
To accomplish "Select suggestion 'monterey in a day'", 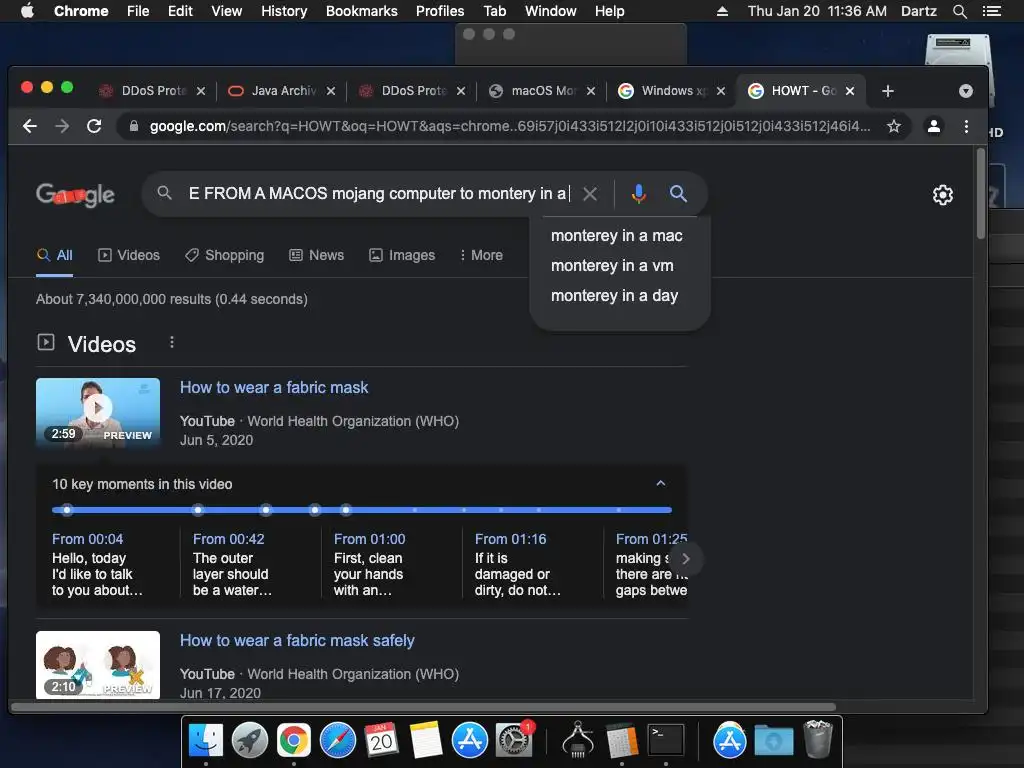I will [615, 296].
